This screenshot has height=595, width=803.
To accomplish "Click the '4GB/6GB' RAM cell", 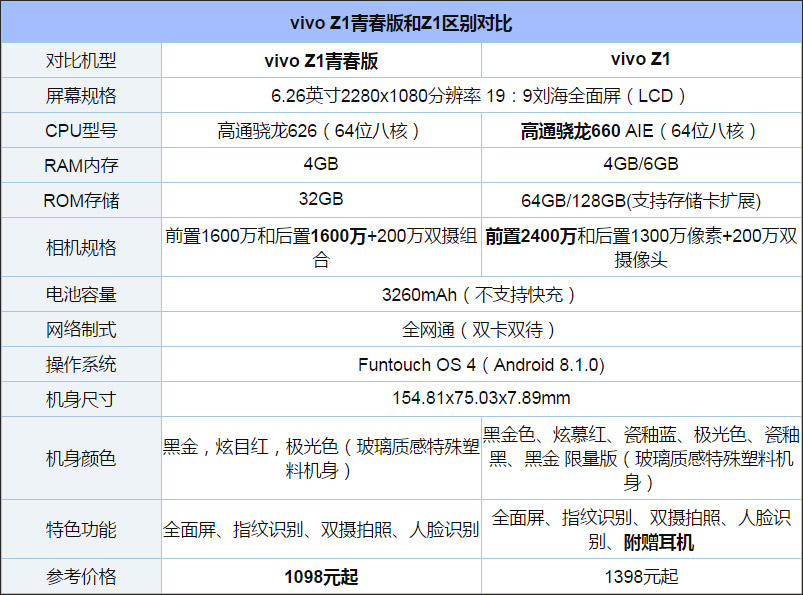I will coord(641,164).
